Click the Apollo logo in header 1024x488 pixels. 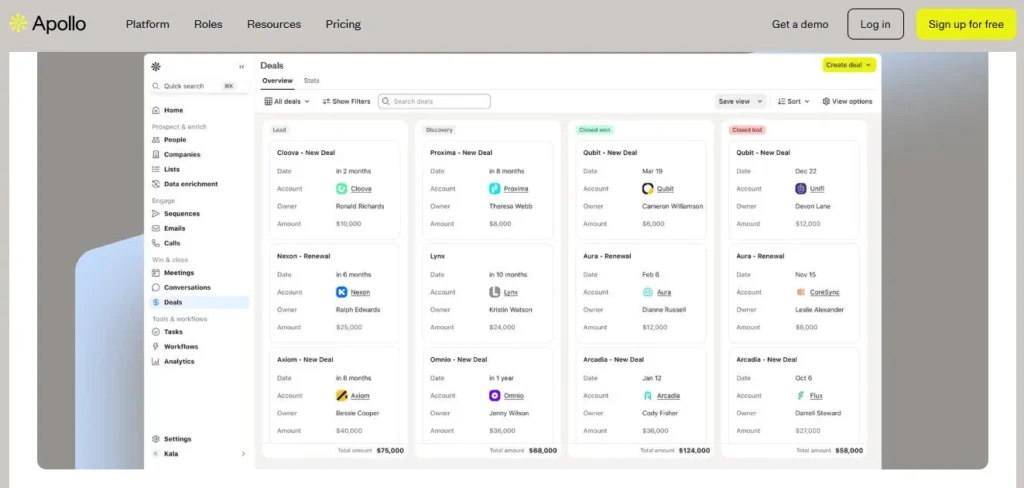click(48, 24)
